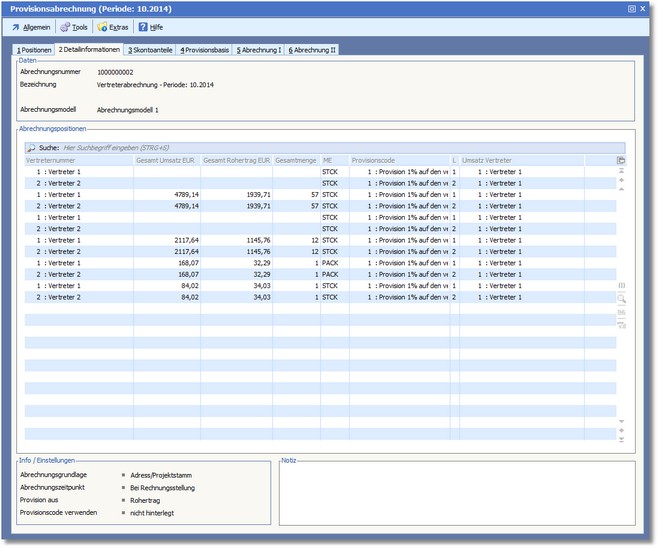Jump to last row using bottom arrow

point(621,440)
